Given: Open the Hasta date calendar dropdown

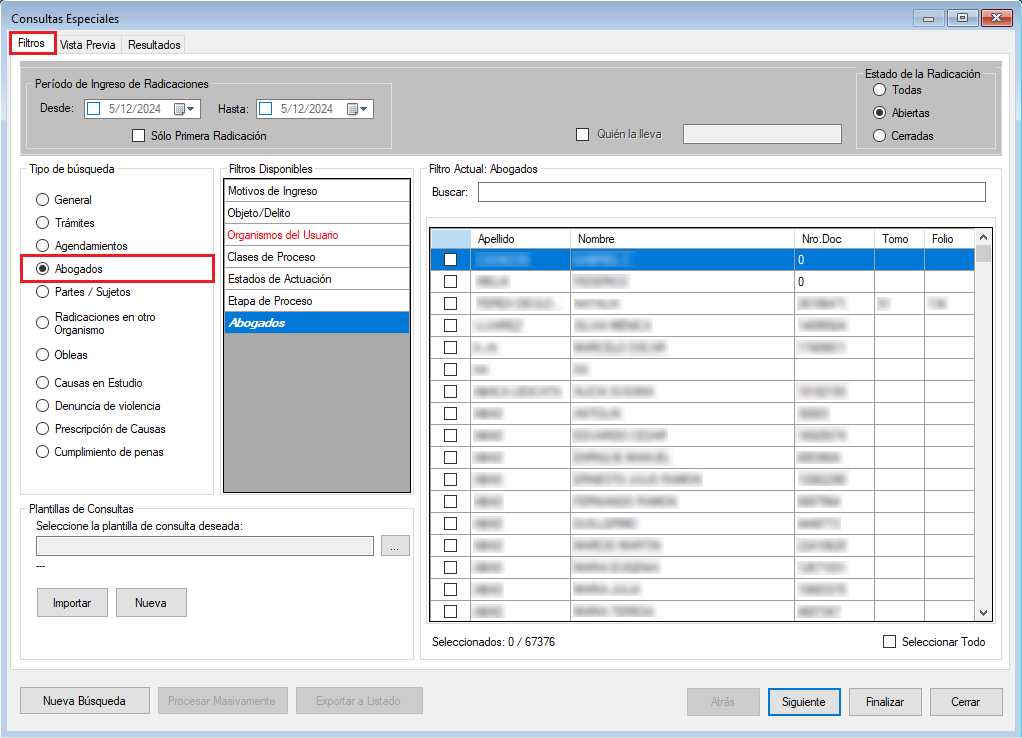Looking at the screenshot, I should point(359,109).
